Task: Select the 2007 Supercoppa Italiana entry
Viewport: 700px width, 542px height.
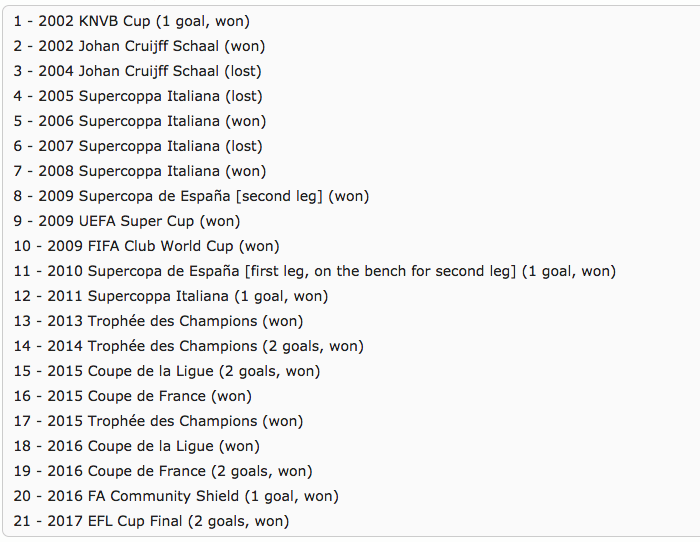Action: coord(138,146)
